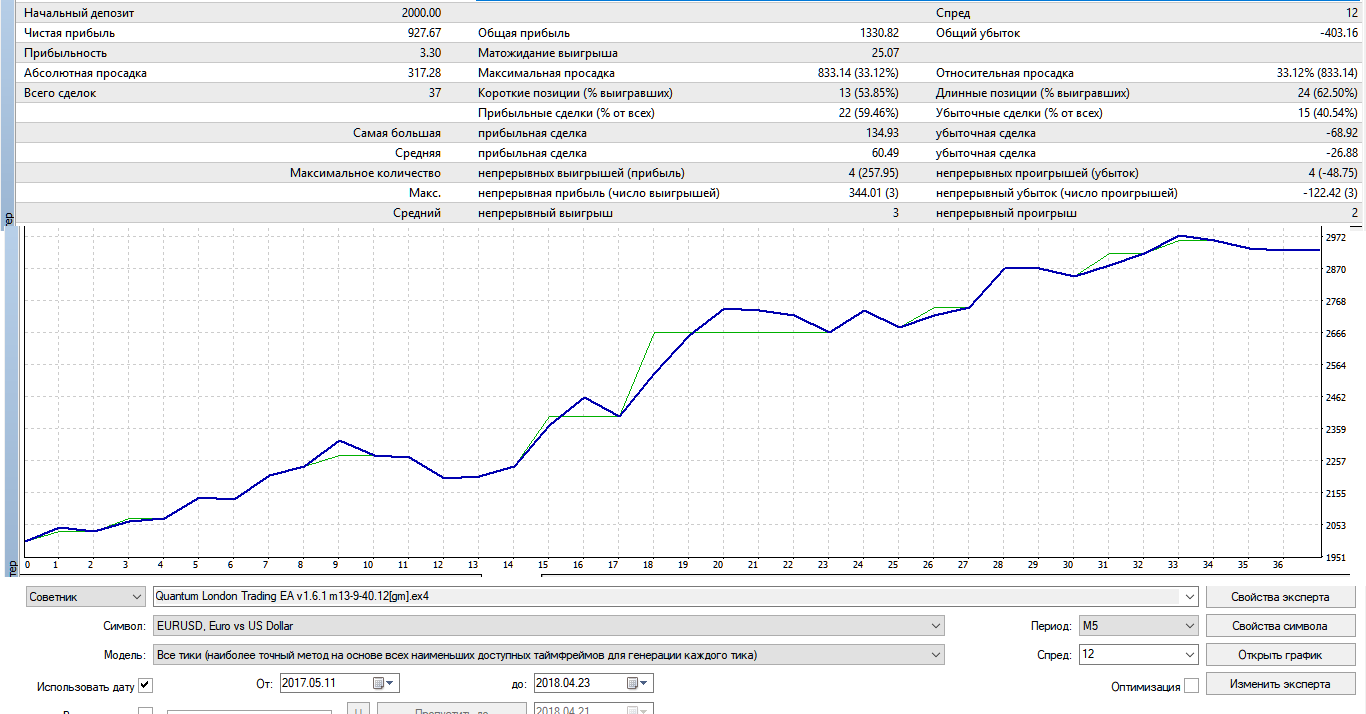Screen dimensions: 1366x714
Task: Uncheck the Использовать дату checkbox
Action: tap(145, 686)
